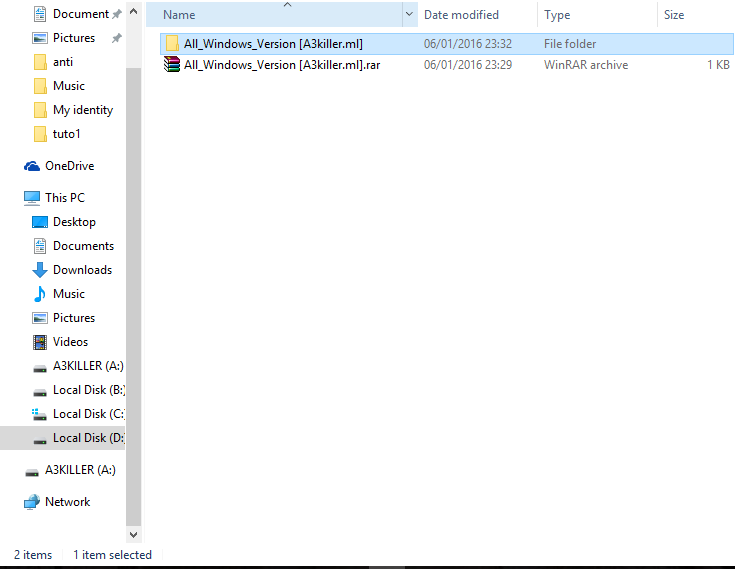Viewport: 735px width, 569px height.
Task: Click the Local Disk (C:) drive icon
Action: point(39,414)
